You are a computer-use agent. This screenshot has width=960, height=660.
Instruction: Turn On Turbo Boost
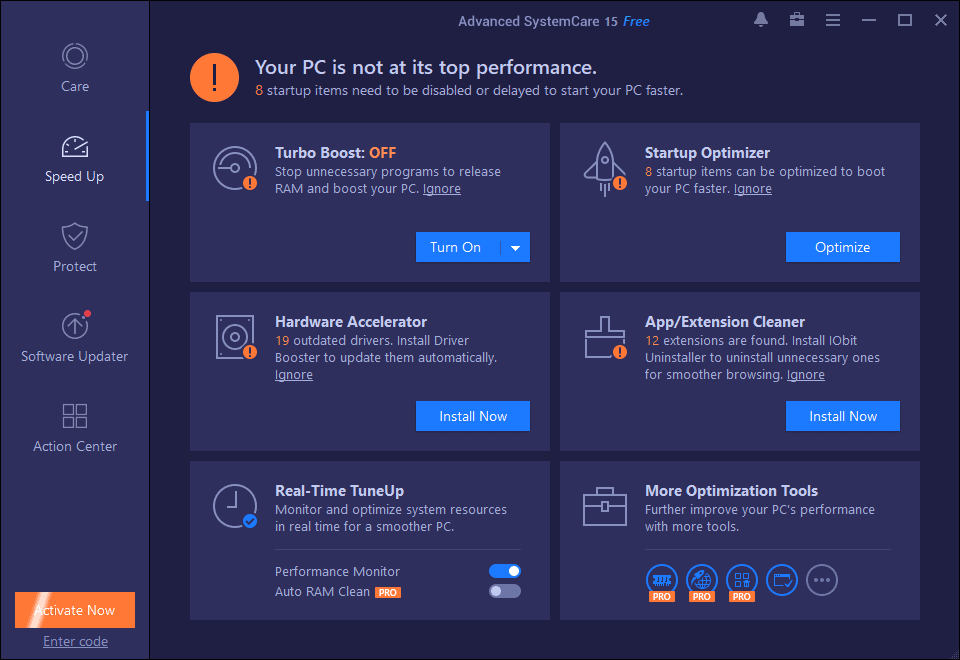pyautogui.click(x=458, y=247)
